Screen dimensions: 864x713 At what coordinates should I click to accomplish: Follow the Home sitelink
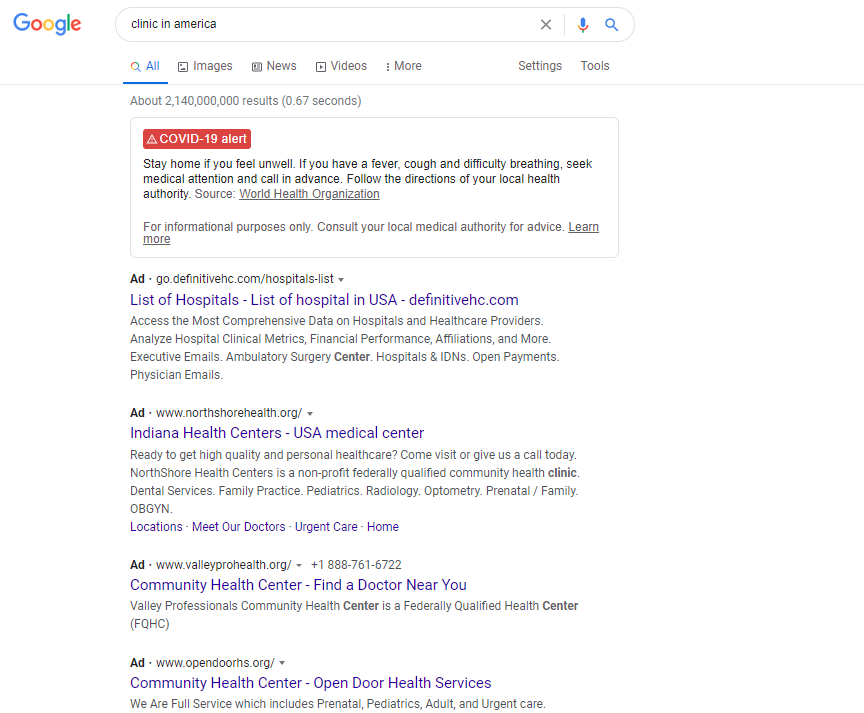(x=383, y=527)
